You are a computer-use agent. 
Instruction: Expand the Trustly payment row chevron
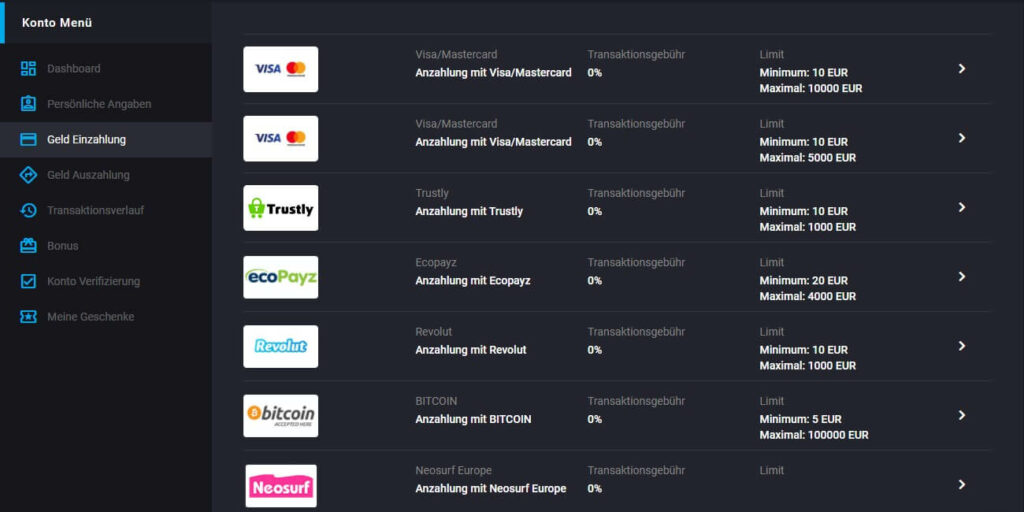tap(961, 207)
